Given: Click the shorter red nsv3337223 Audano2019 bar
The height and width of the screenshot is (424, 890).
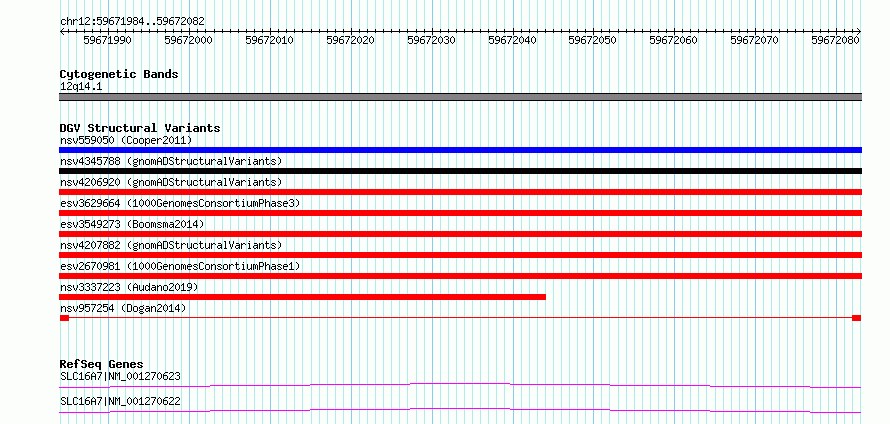Looking at the screenshot, I should point(303,297).
